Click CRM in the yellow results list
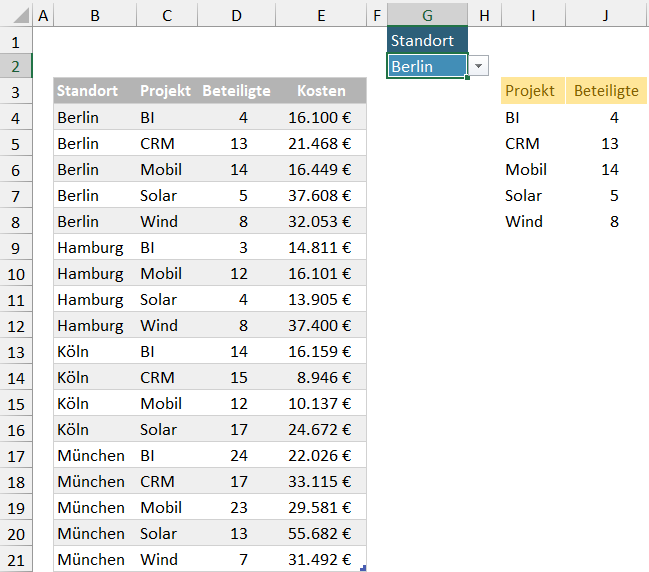The image size is (649, 572). (x=533, y=144)
